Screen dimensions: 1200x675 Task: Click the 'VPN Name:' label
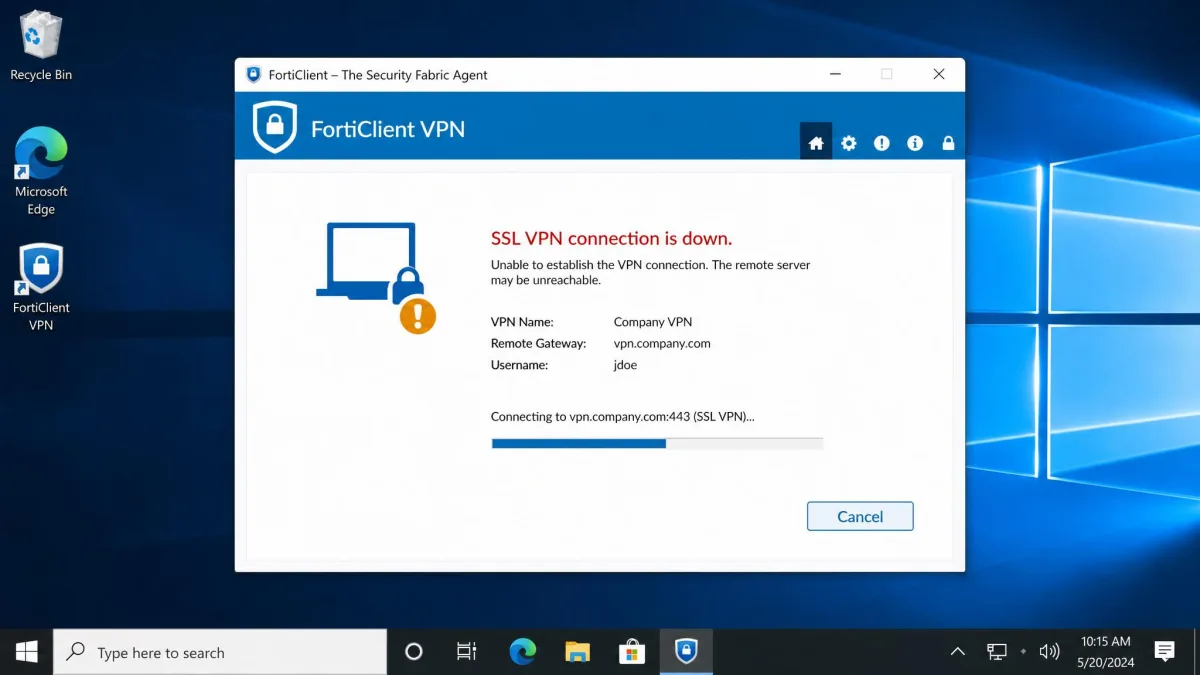click(x=522, y=322)
